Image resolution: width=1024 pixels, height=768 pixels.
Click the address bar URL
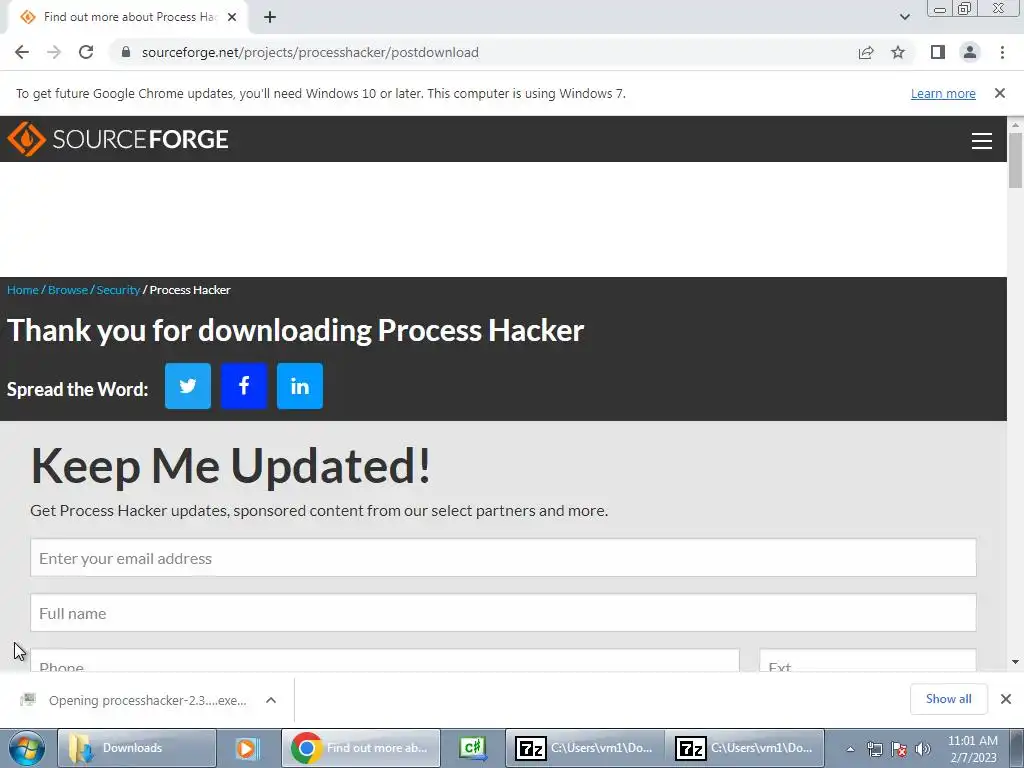tap(310, 52)
